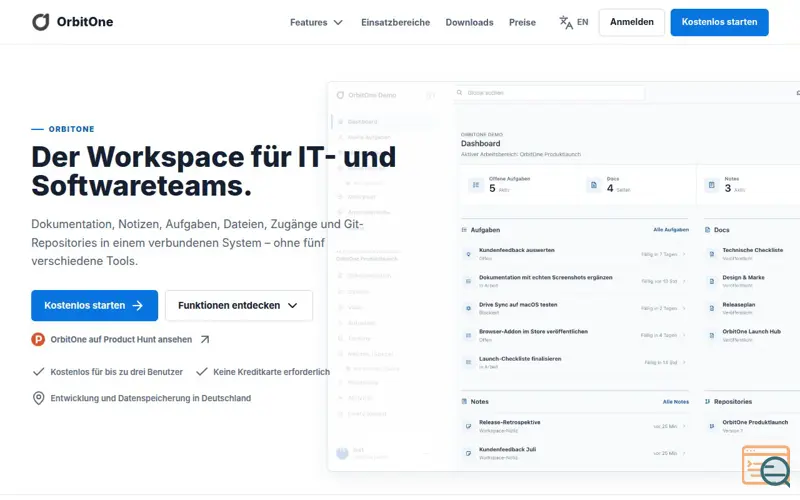
Task: Open the Kundenfeedback auswerten row chevron
Action: coord(684,254)
